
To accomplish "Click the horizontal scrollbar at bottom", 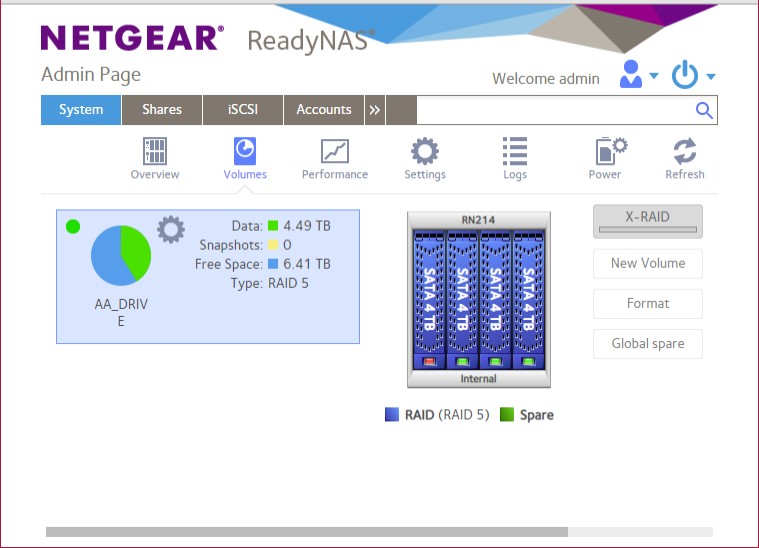I will click(307, 532).
